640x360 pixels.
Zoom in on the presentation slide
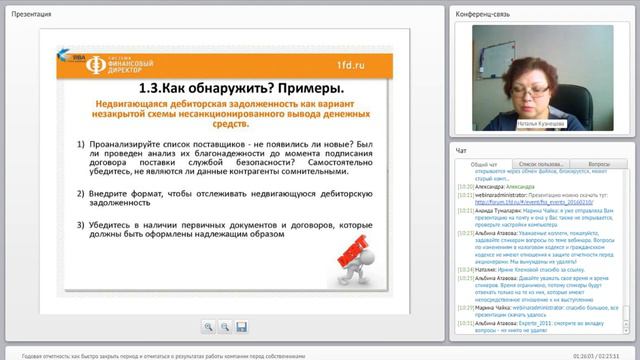pos(208,327)
